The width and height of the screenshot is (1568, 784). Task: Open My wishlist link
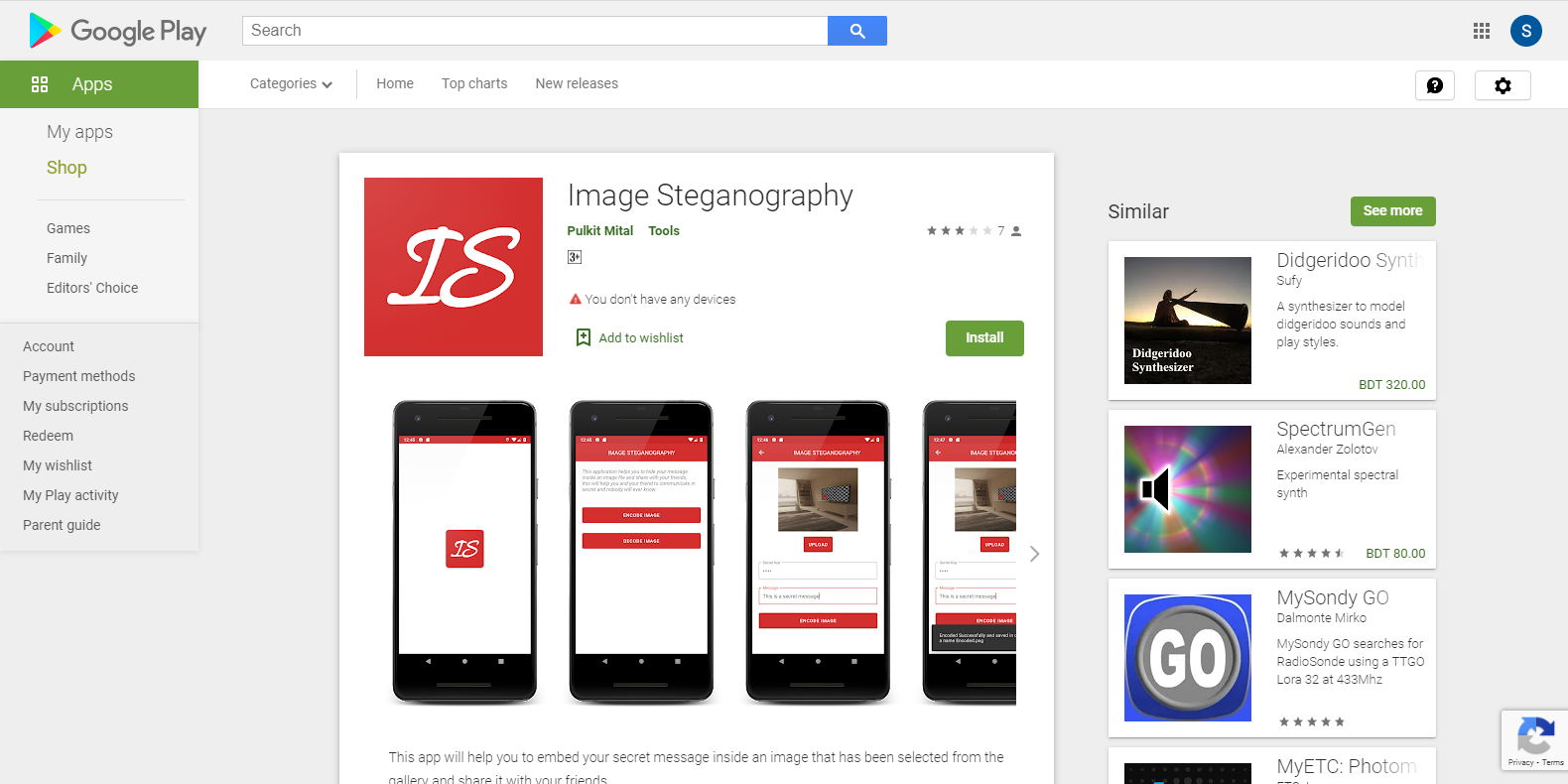[x=58, y=465]
